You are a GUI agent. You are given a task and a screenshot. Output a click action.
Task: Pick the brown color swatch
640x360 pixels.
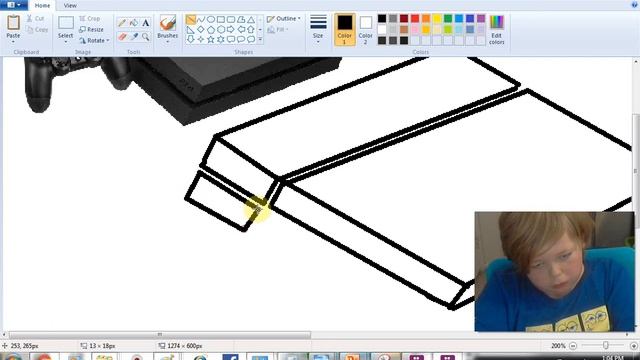pos(404,29)
